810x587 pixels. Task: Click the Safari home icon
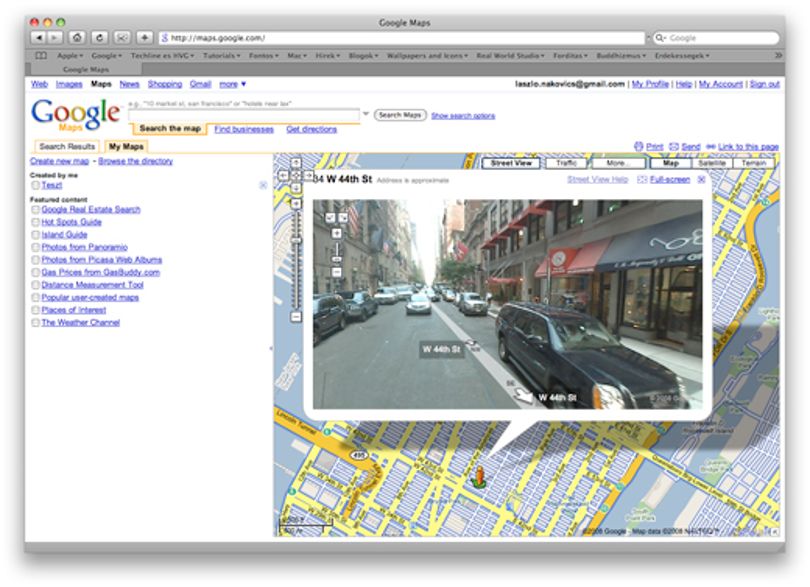(x=77, y=38)
